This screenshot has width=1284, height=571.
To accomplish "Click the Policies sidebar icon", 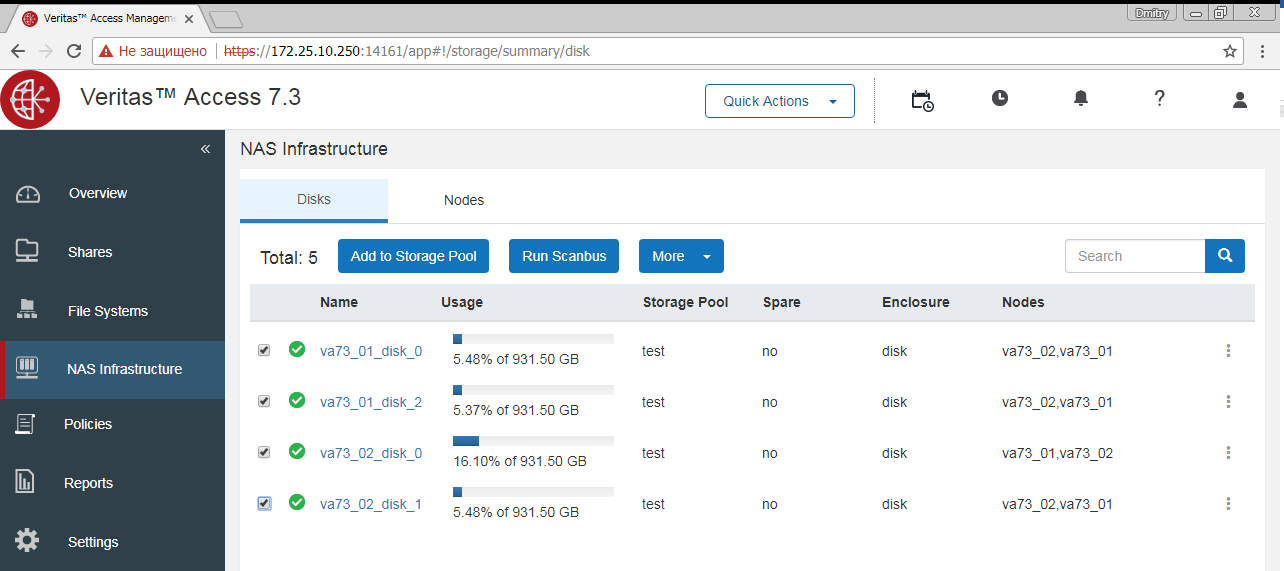I will [26, 424].
